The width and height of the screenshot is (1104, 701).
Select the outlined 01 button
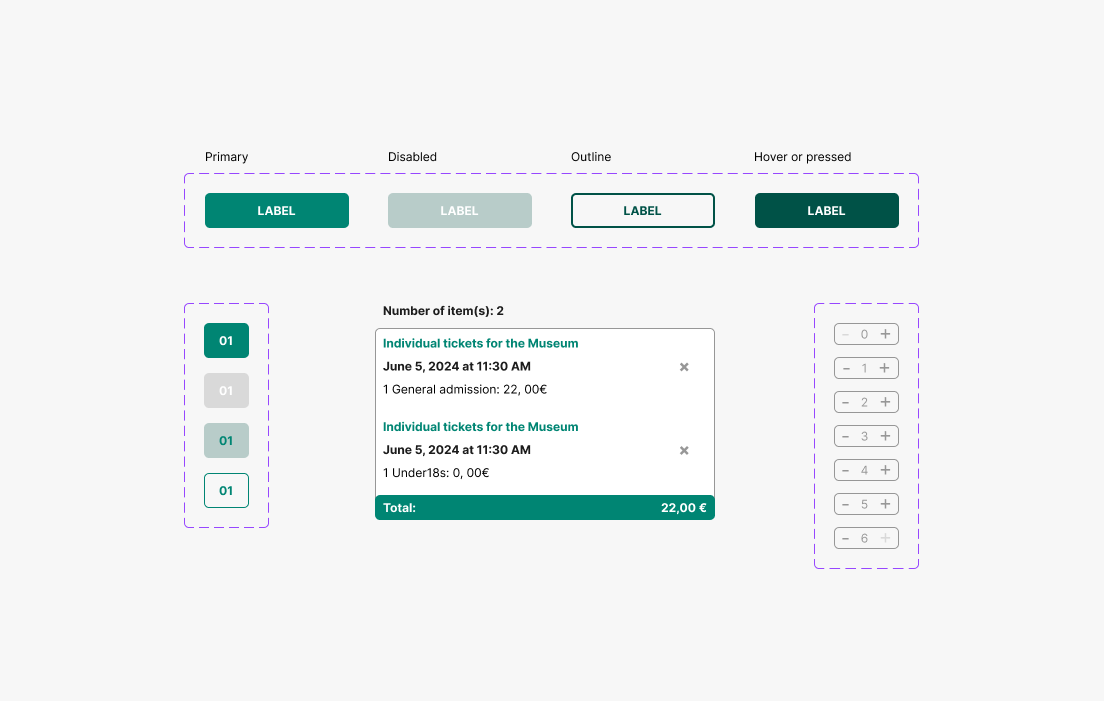pos(226,491)
